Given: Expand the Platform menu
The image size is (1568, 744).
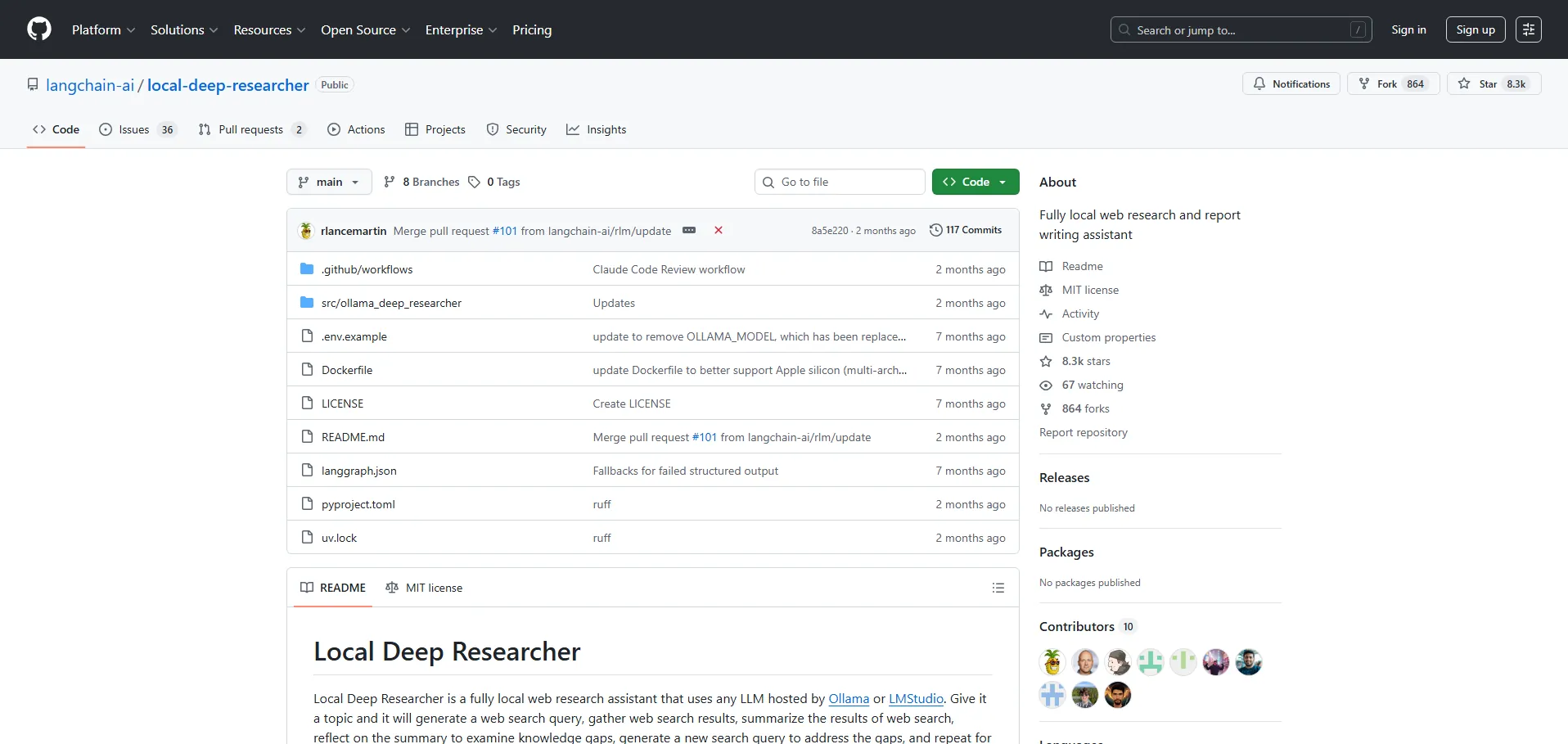Looking at the screenshot, I should [x=103, y=29].
